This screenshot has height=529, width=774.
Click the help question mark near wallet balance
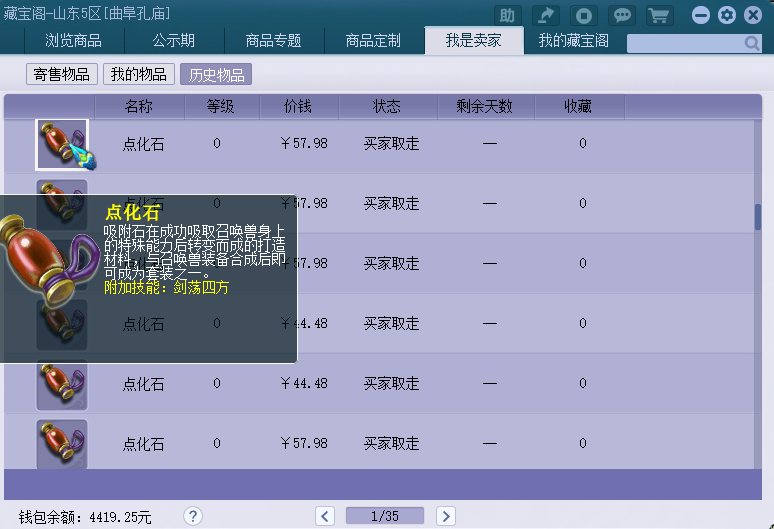click(x=193, y=516)
